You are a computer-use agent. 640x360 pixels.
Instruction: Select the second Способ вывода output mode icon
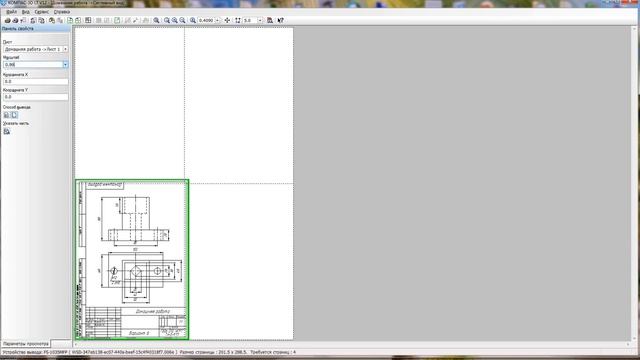[14, 115]
